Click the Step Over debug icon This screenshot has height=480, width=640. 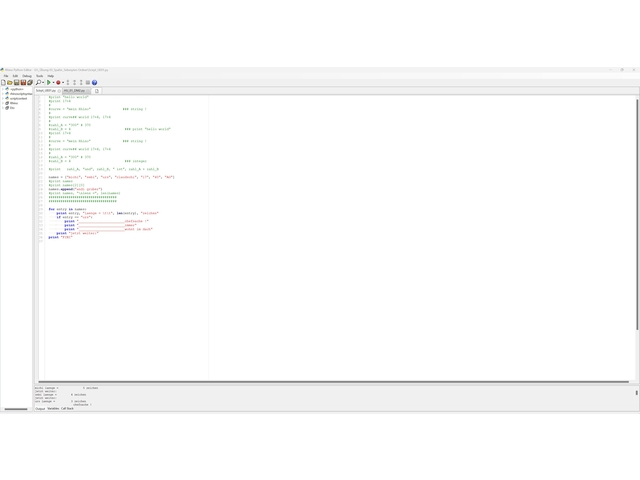[74, 82]
